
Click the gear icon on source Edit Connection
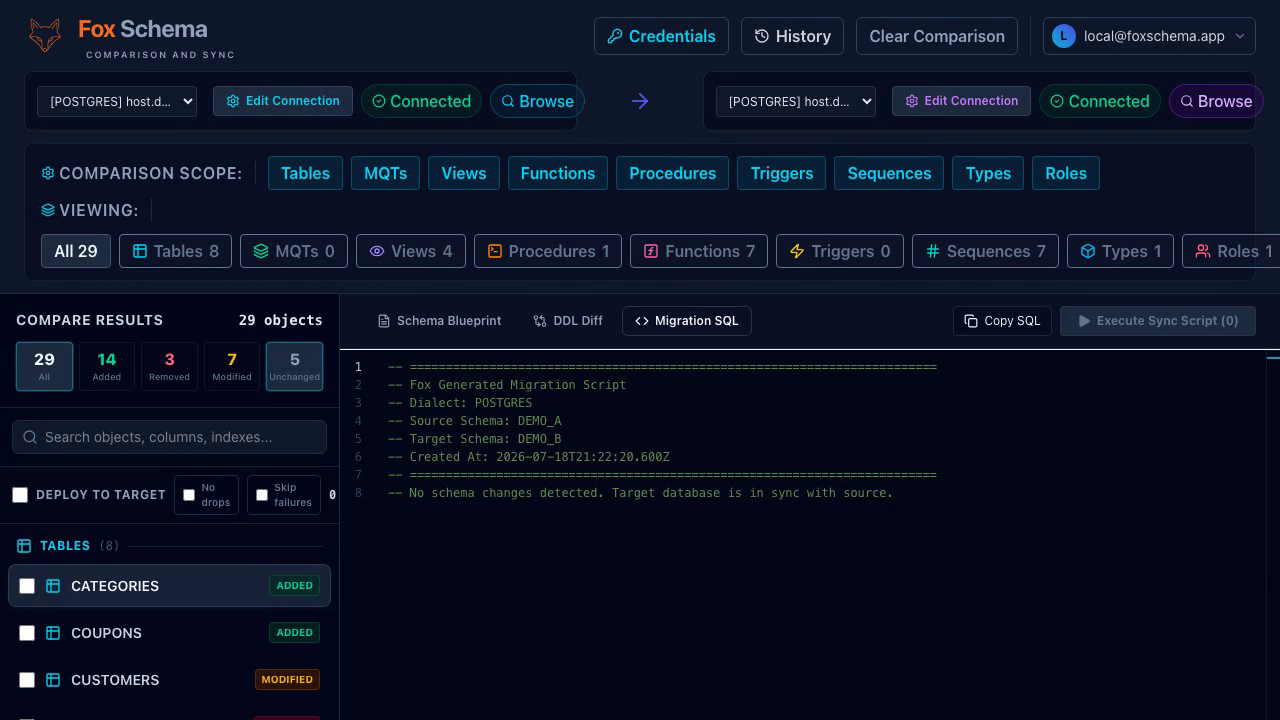233,101
